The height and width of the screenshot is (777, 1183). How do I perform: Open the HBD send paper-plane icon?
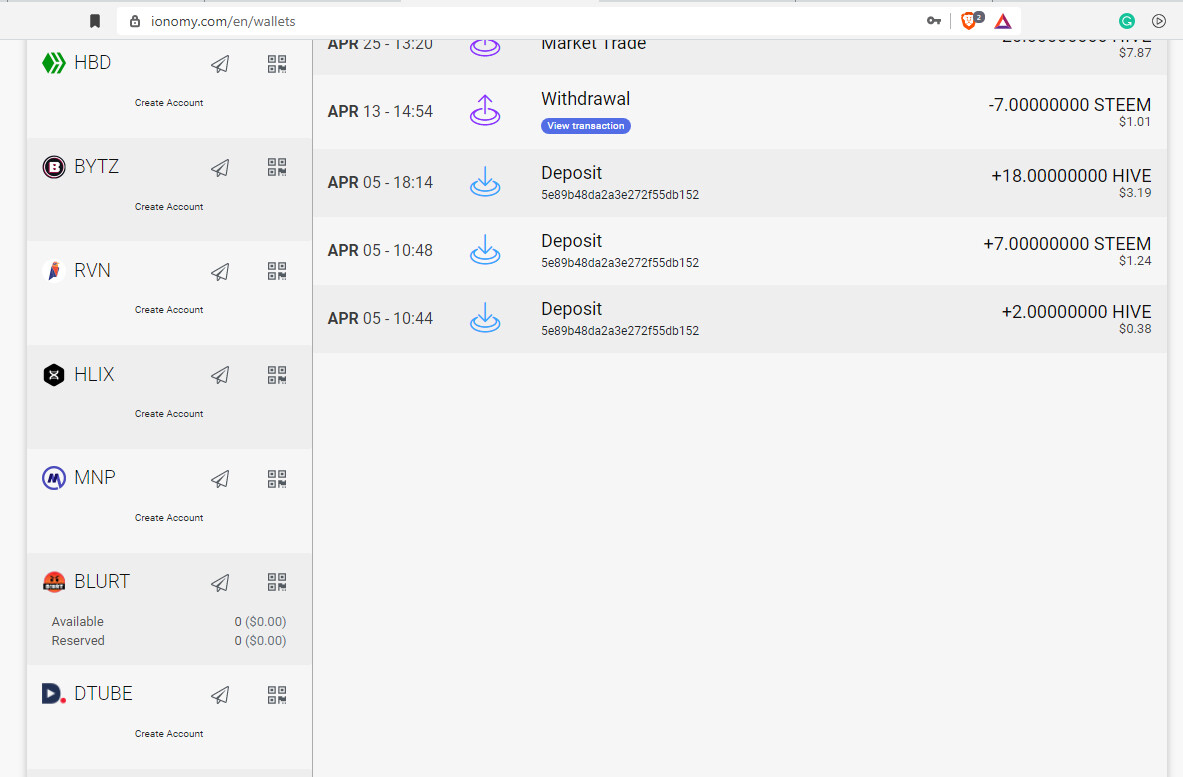pyautogui.click(x=220, y=64)
